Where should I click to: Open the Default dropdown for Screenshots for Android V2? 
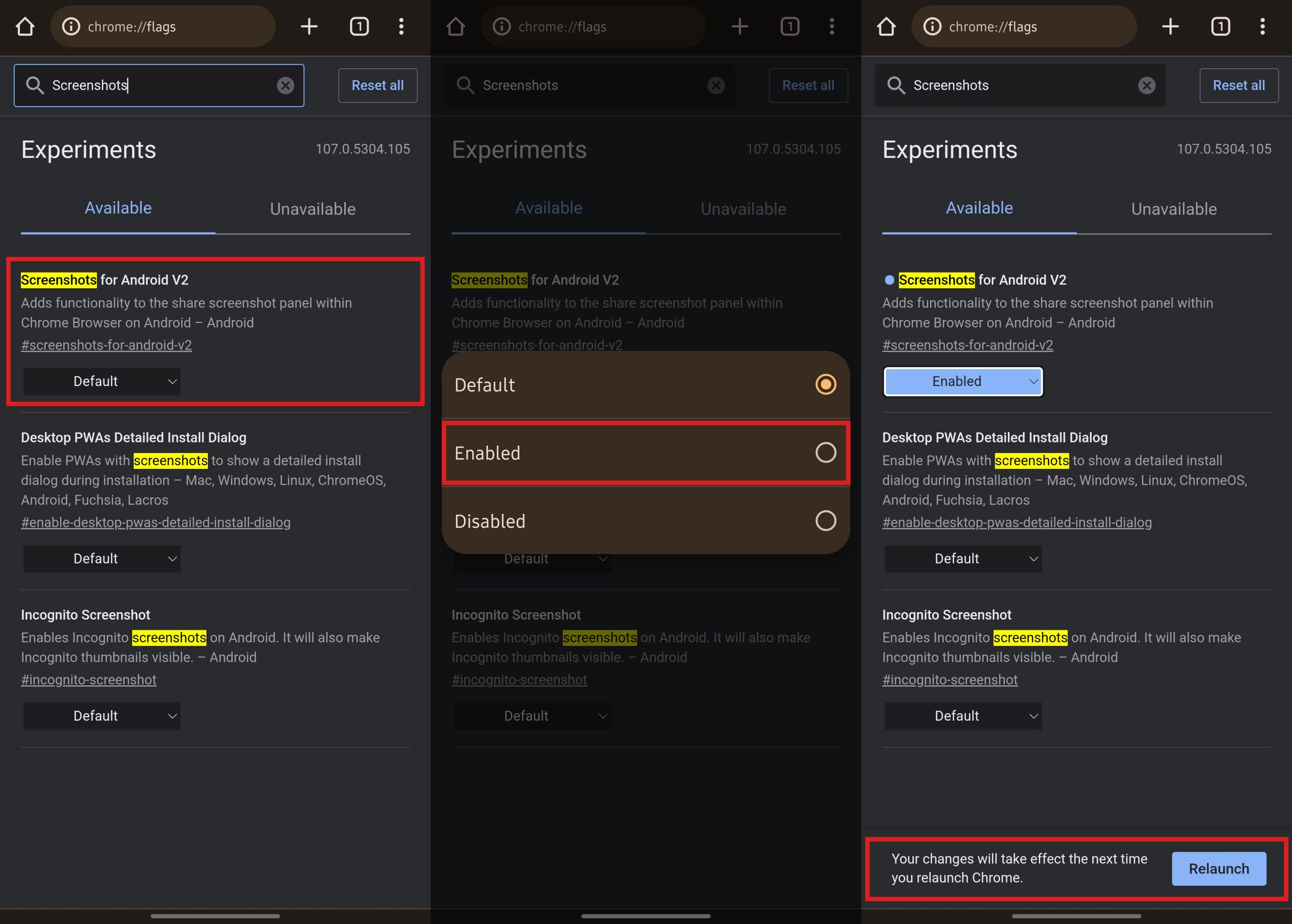(x=102, y=381)
